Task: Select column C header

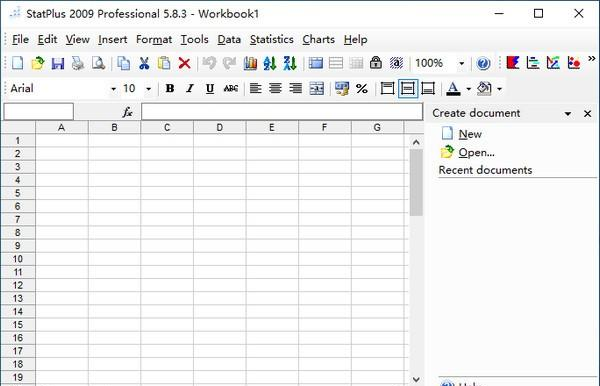Action: tap(167, 127)
